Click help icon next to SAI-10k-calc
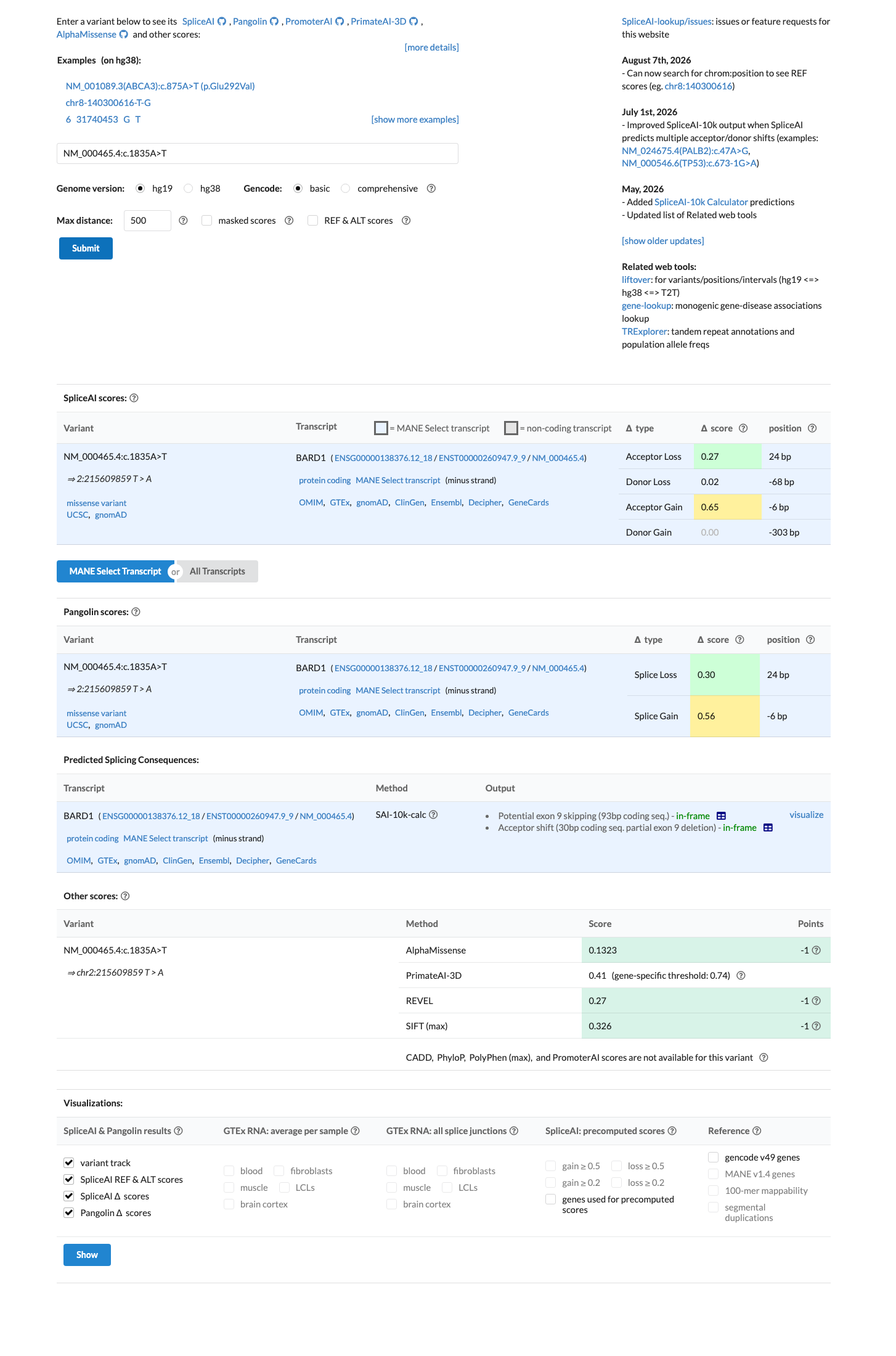This screenshot has height=1356, width=896. (x=433, y=815)
